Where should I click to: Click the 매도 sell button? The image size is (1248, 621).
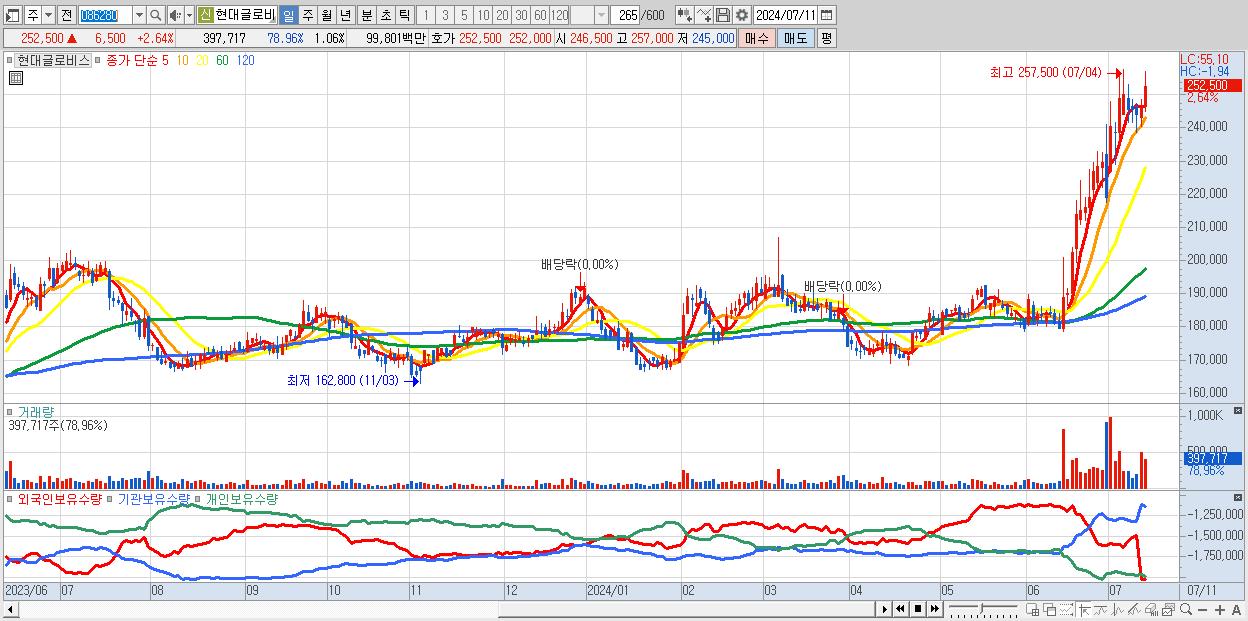coord(795,38)
